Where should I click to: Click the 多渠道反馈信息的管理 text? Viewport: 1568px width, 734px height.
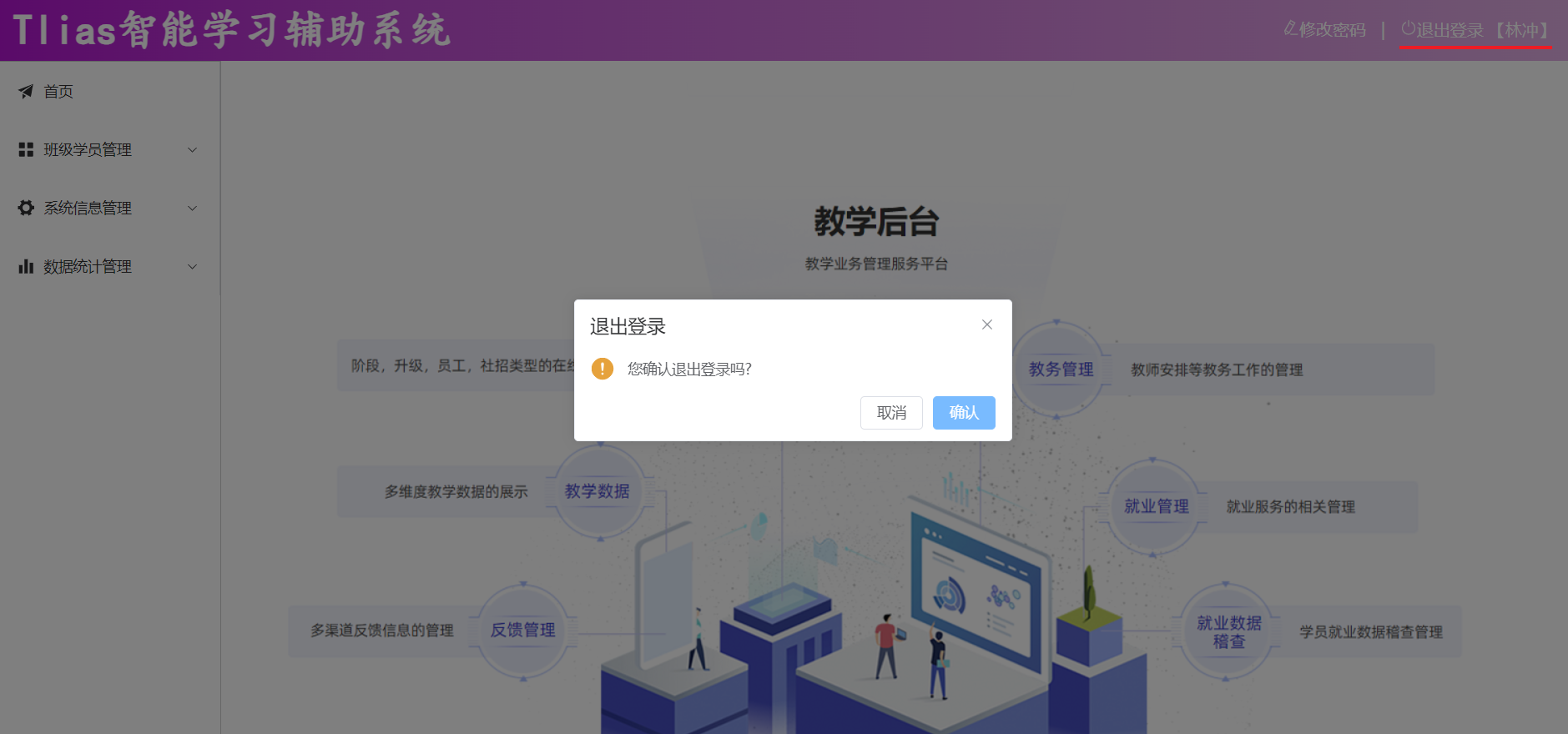(382, 631)
